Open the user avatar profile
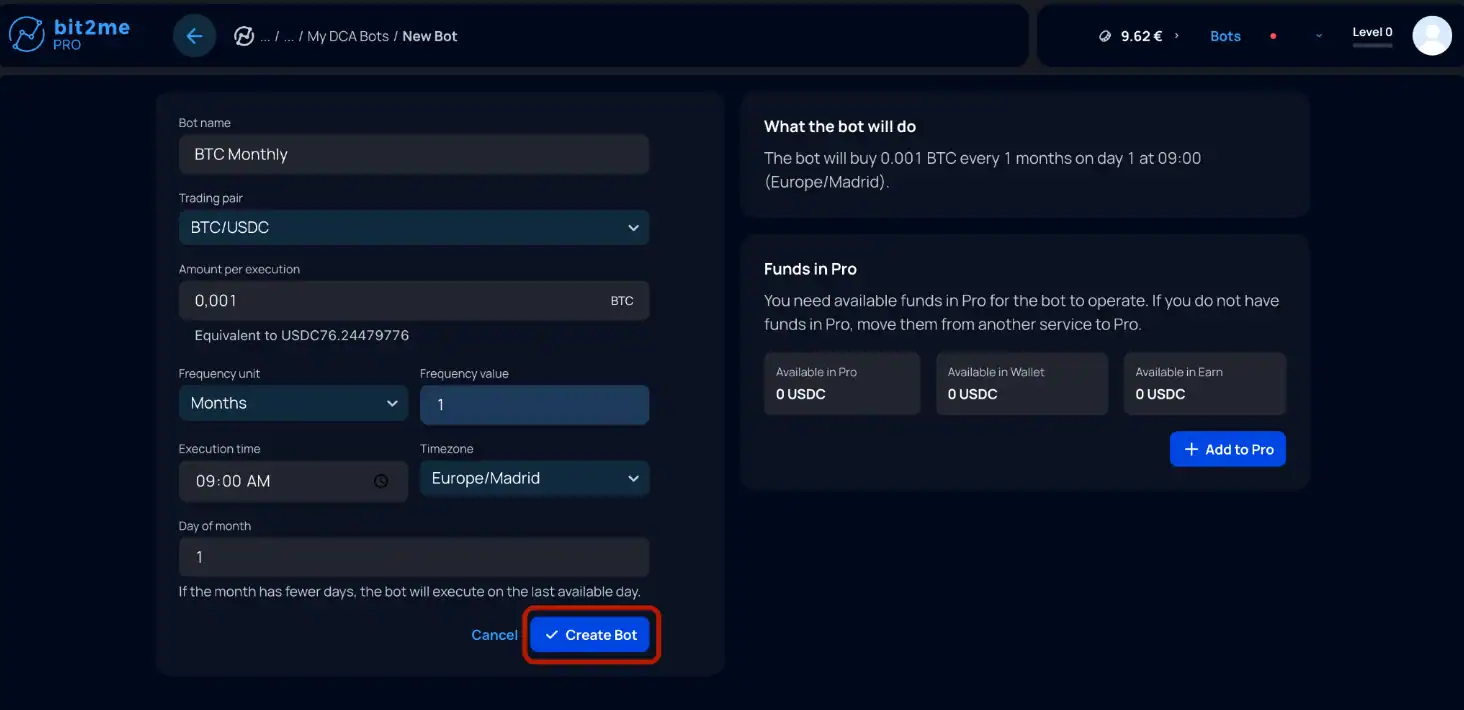The image size is (1464, 710). click(1432, 36)
